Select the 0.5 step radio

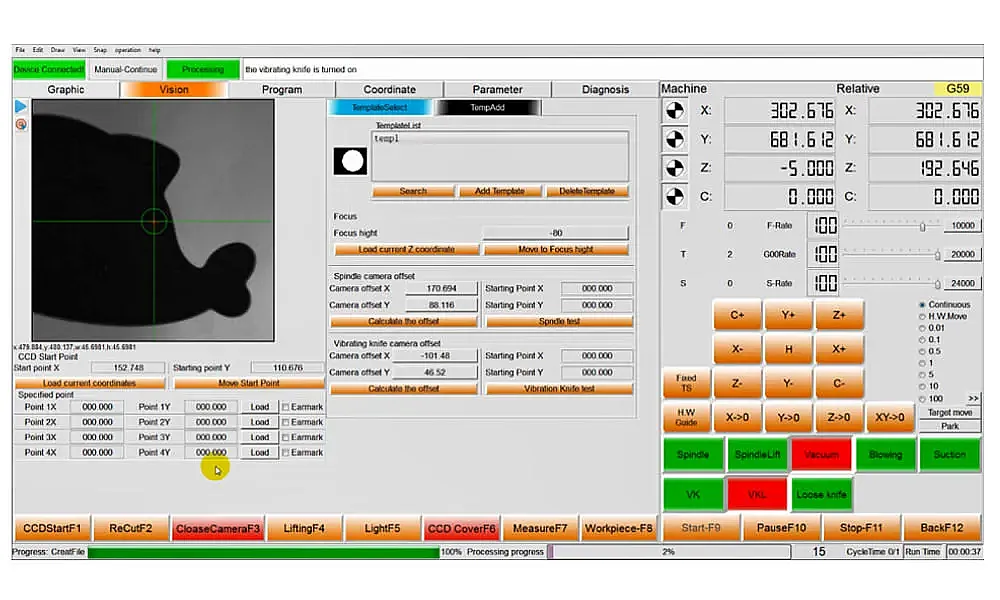[922, 351]
